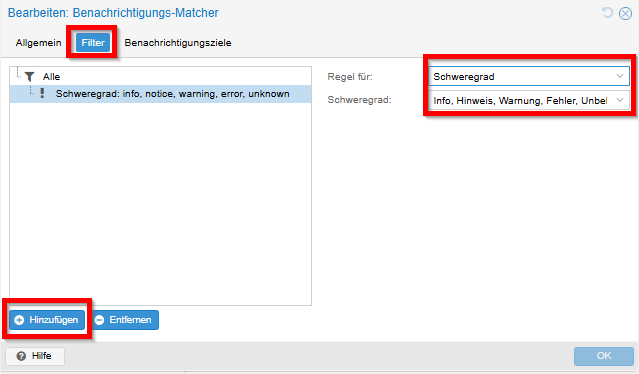Screen dimensions: 639x374
Task: Click the dialog title Bearbeiten: Benachrichtigungs-Matcher
Action: pyautogui.click(x=113, y=13)
